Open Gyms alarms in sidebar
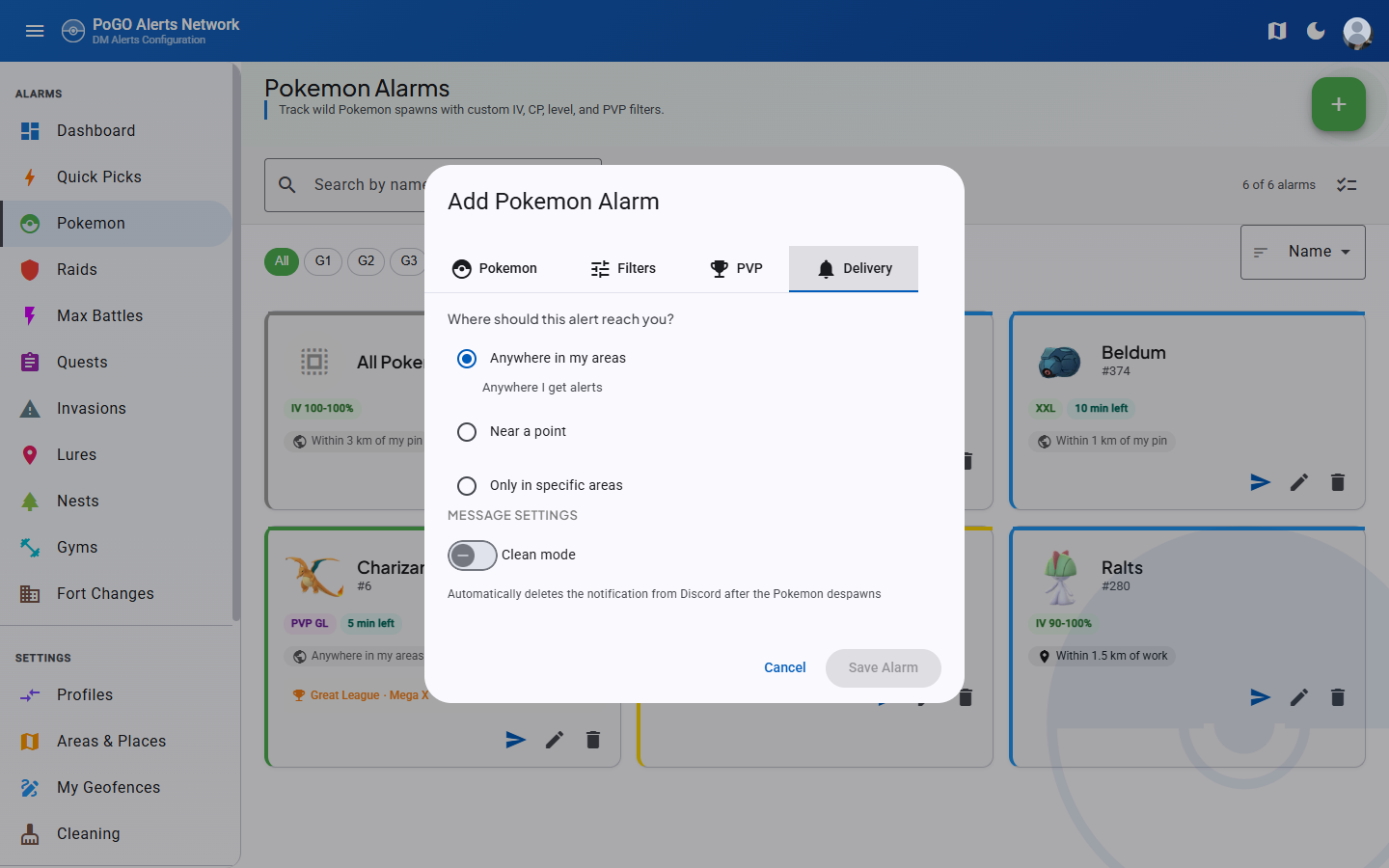 [x=116, y=548]
